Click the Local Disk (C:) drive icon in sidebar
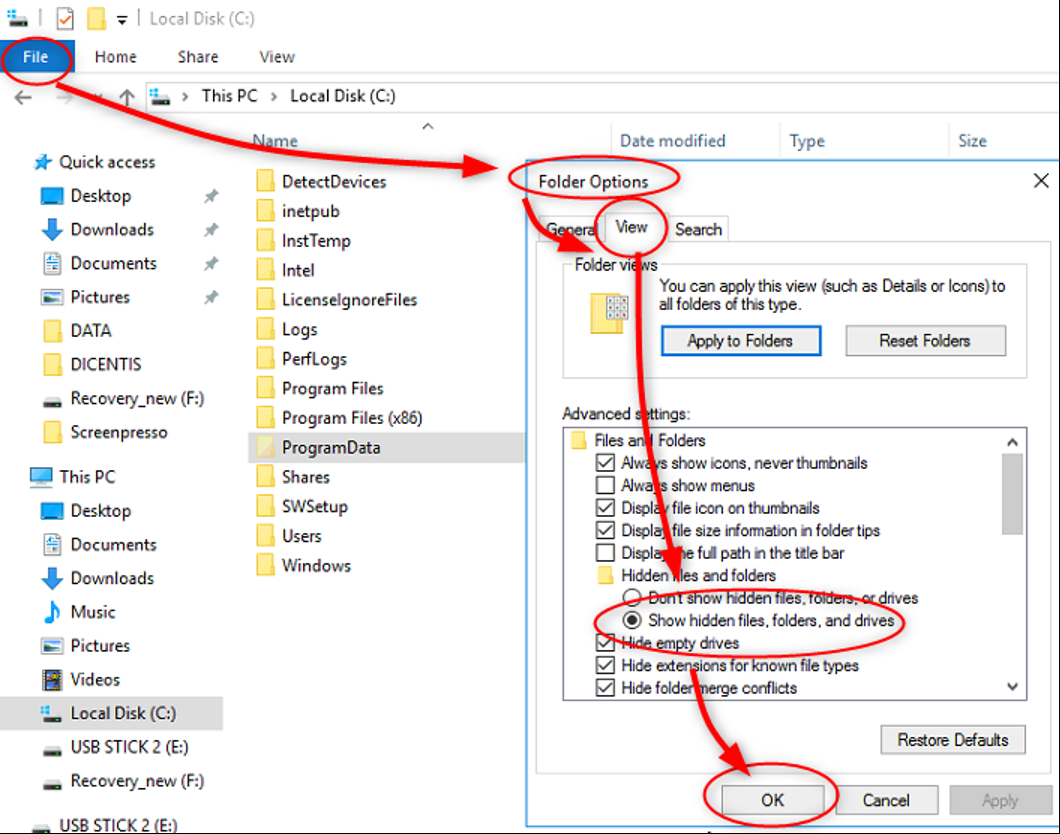This screenshot has width=1060, height=834. pyautogui.click(x=52, y=714)
